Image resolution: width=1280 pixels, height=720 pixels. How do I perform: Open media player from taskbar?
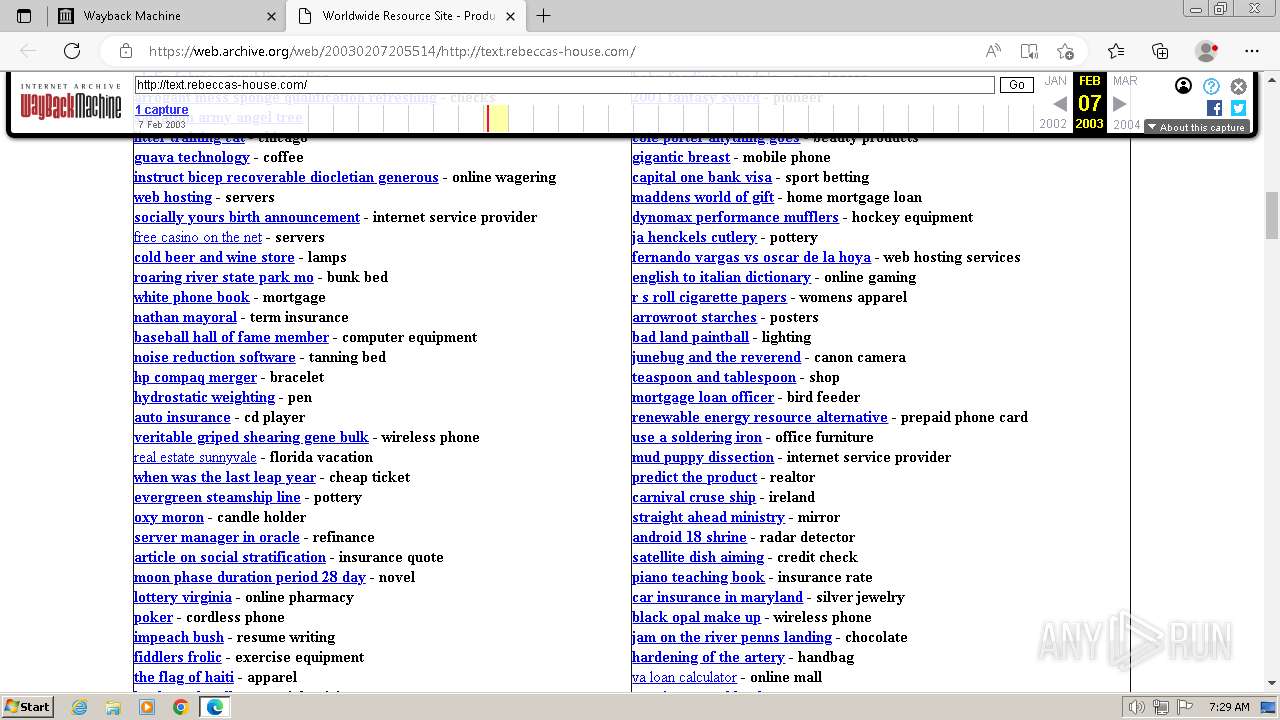(147, 707)
